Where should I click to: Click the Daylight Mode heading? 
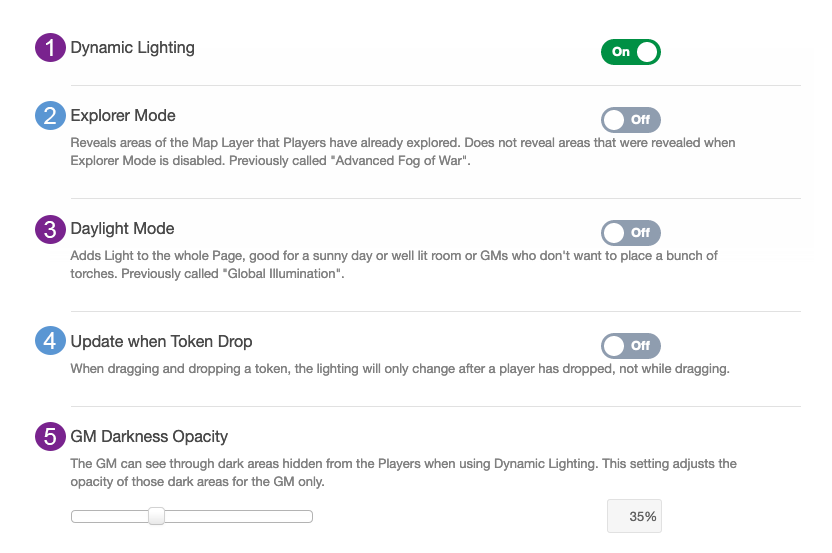[x=122, y=229]
